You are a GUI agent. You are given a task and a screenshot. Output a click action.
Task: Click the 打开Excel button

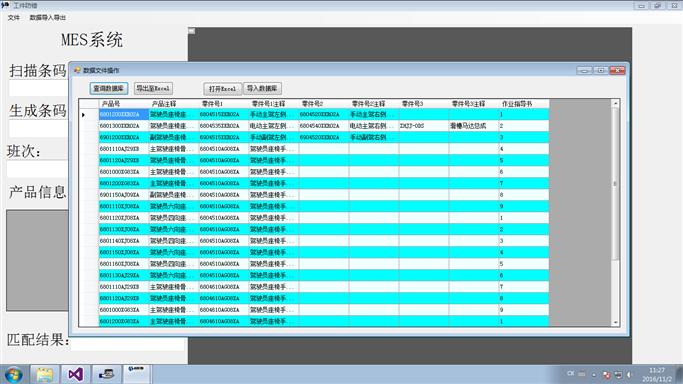(x=223, y=88)
